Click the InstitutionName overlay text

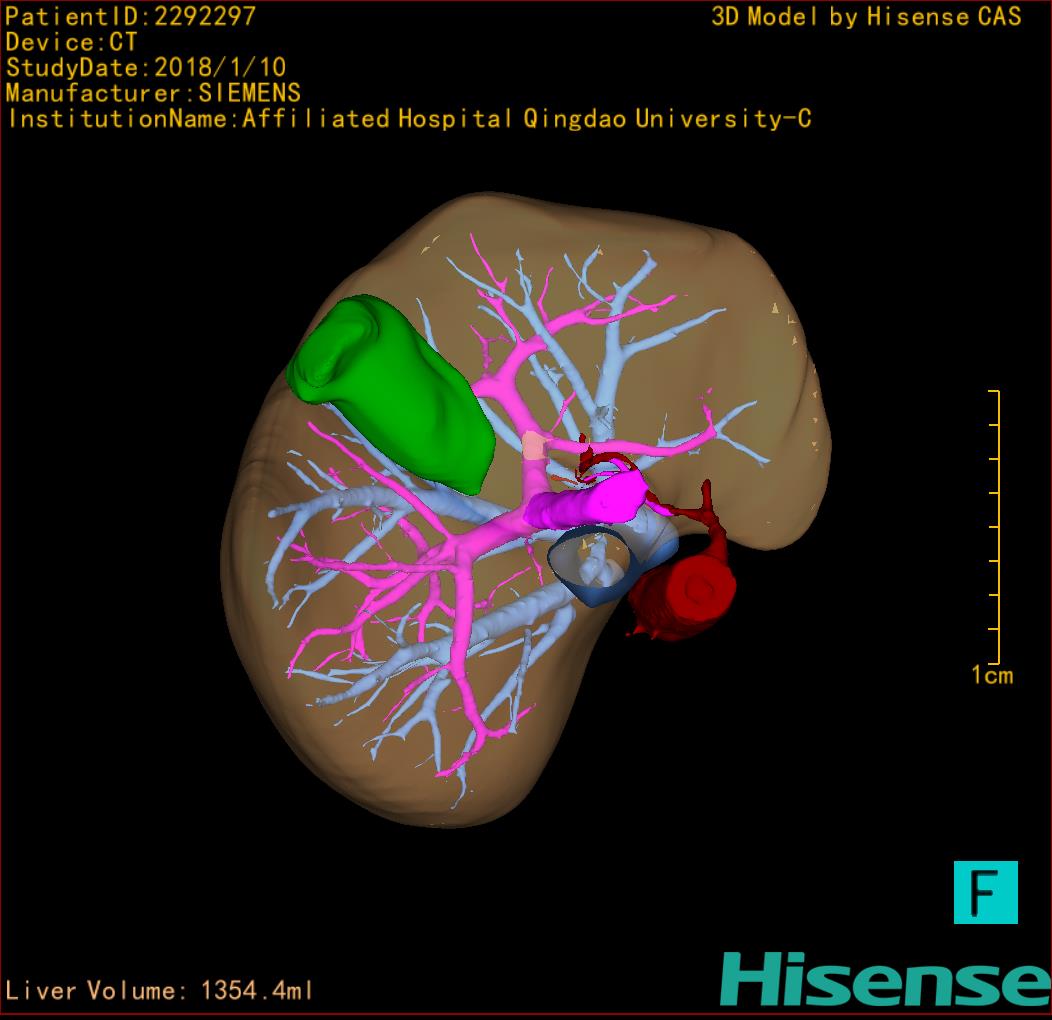[x=408, y=119]
